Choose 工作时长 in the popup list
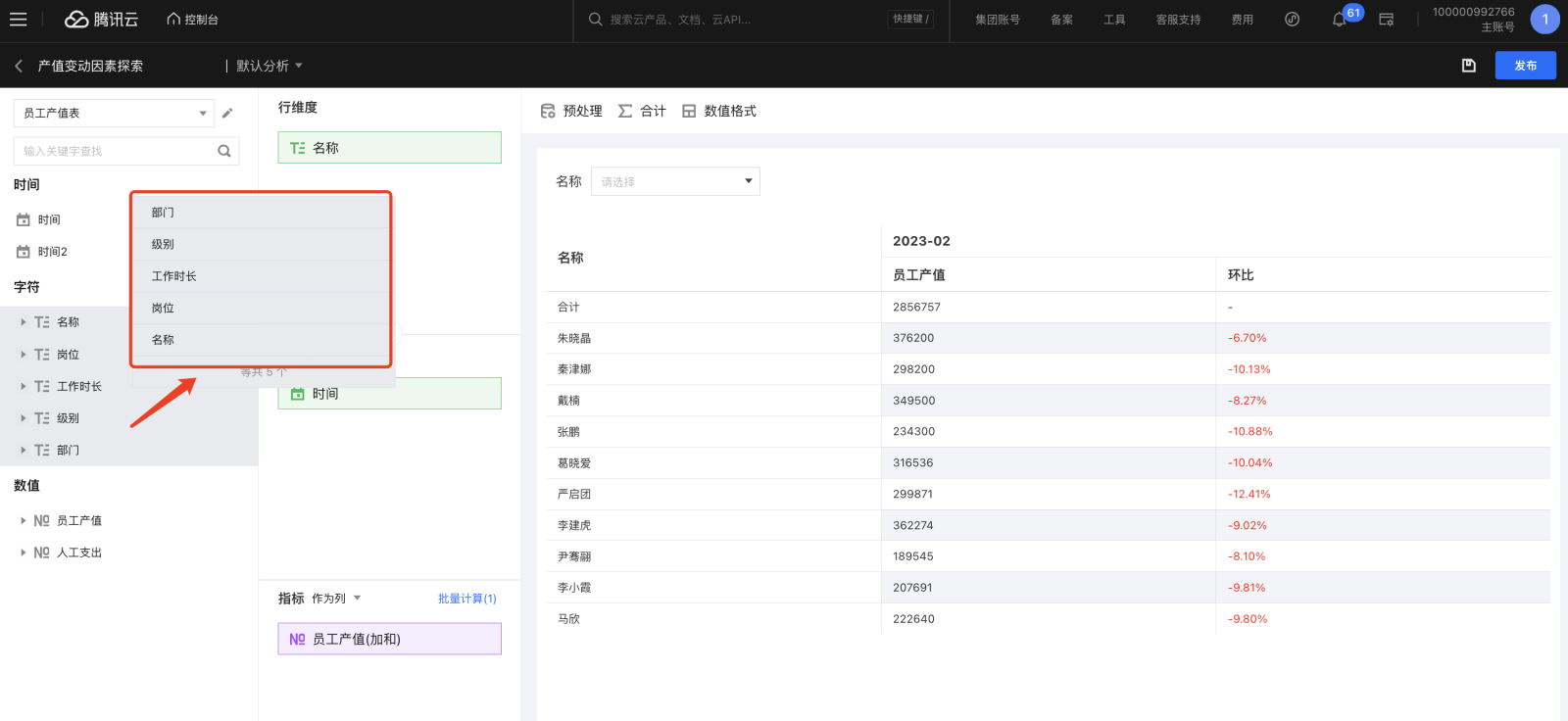The height and width of the screenshot is (721, 1568). click(261, 276)
